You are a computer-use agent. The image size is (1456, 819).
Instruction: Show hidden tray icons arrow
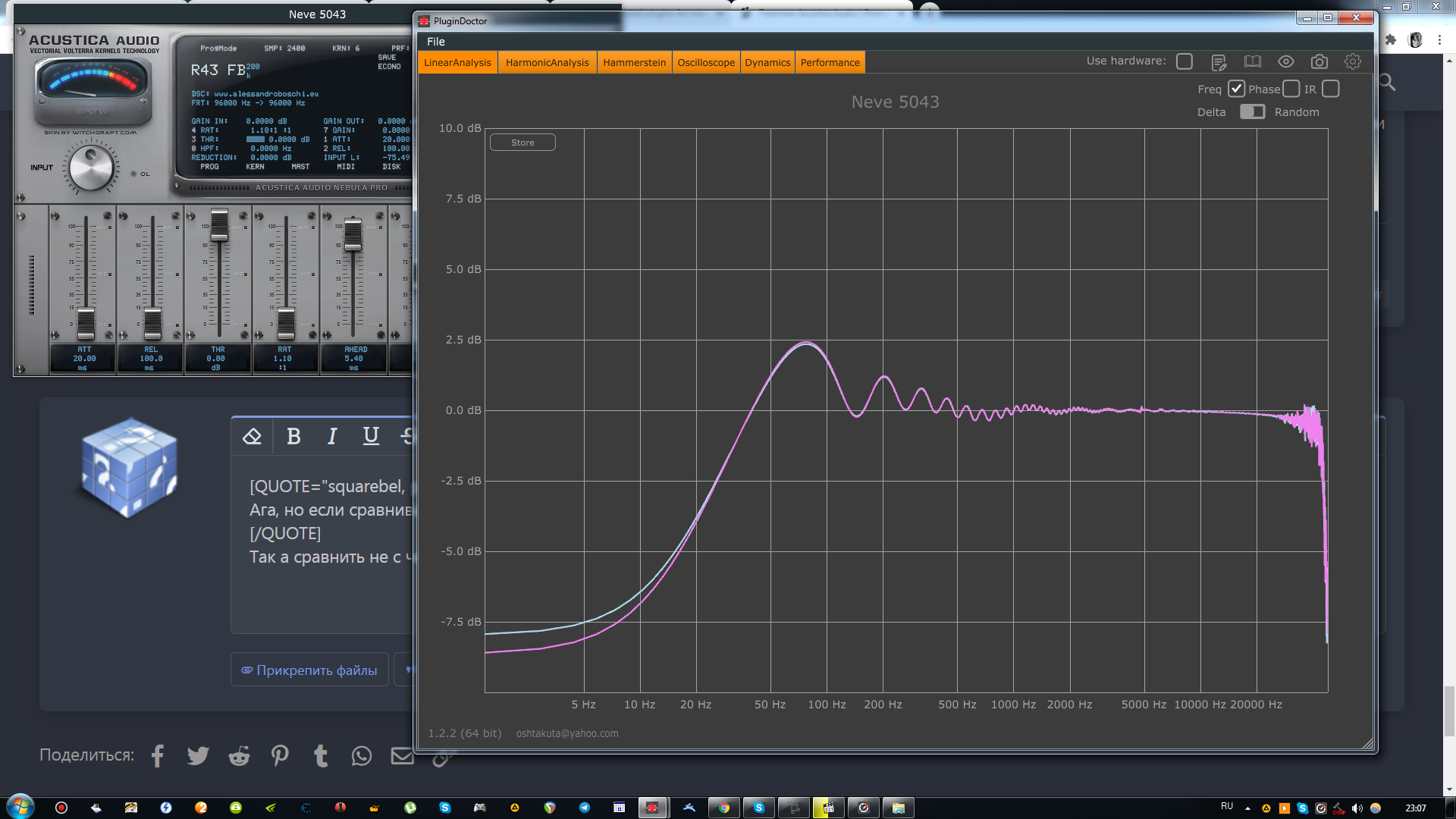tap(1247, 808)
